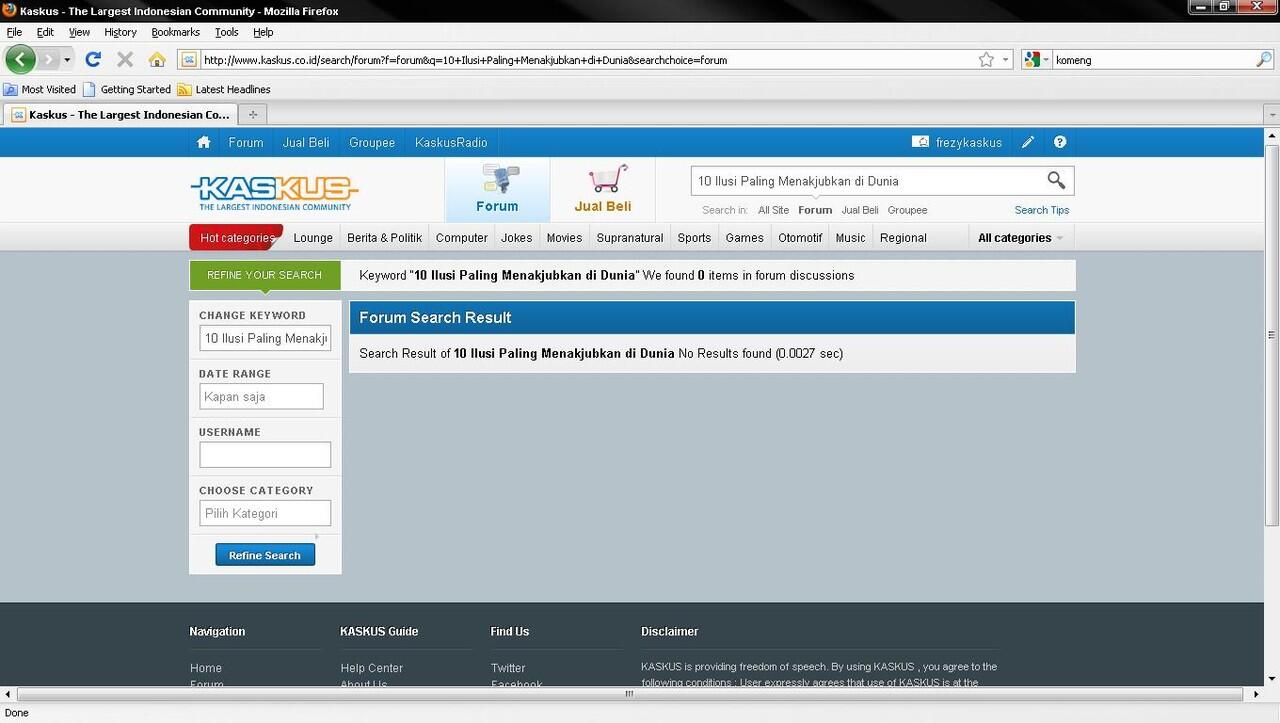Click the frezykaskus user profile icon
The image size is (1280, 723).
pyautogui.click(x=920, y=142)
